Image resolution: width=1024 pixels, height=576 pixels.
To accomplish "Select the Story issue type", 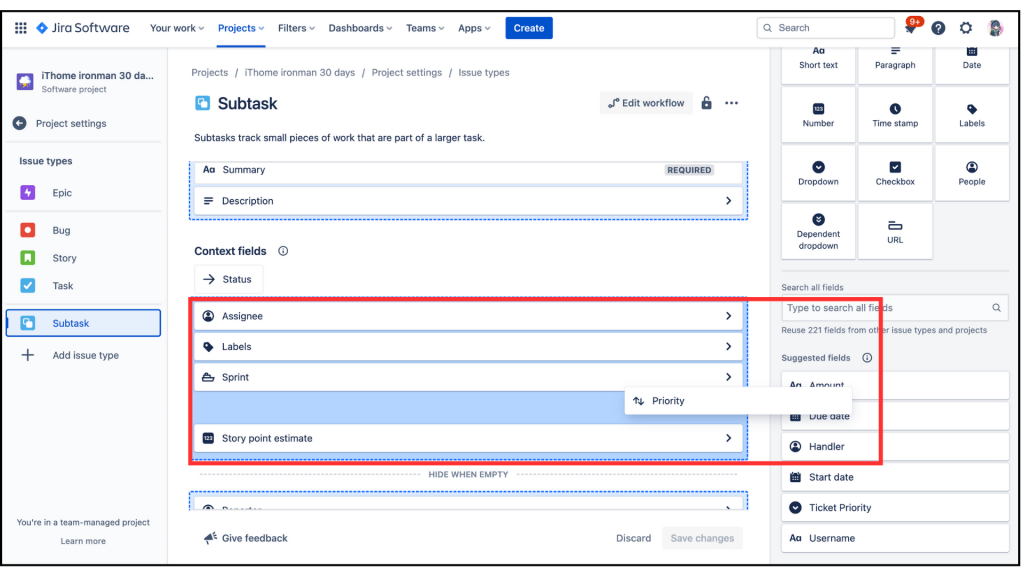I will coord(84,258).
